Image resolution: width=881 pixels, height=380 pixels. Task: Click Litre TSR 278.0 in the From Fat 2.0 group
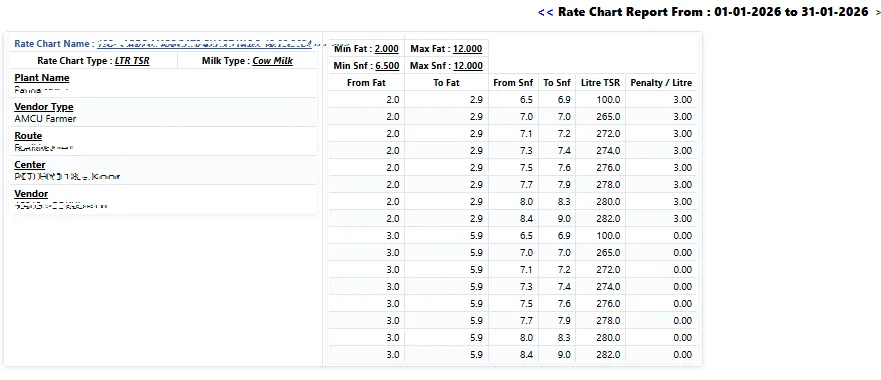(x=609, y=184)
